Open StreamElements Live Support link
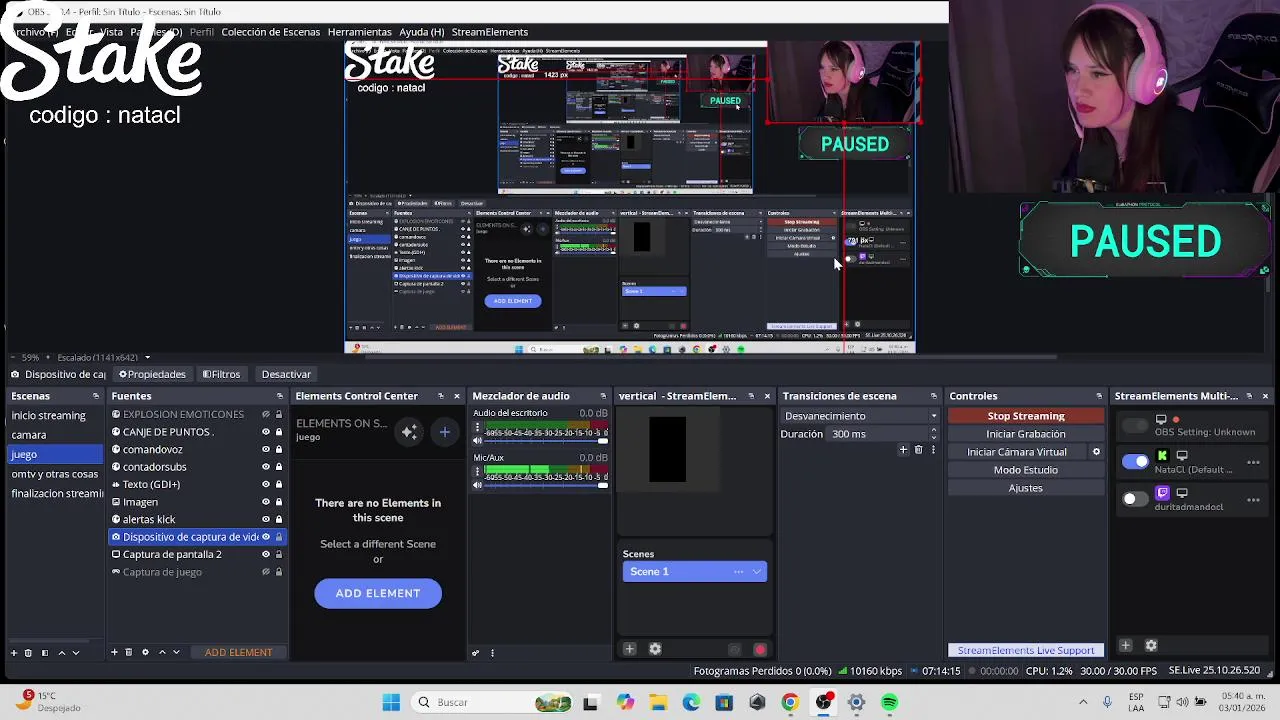This screenshot has height=720, width=1280. pyautogui.click(x=1026, y=650)
